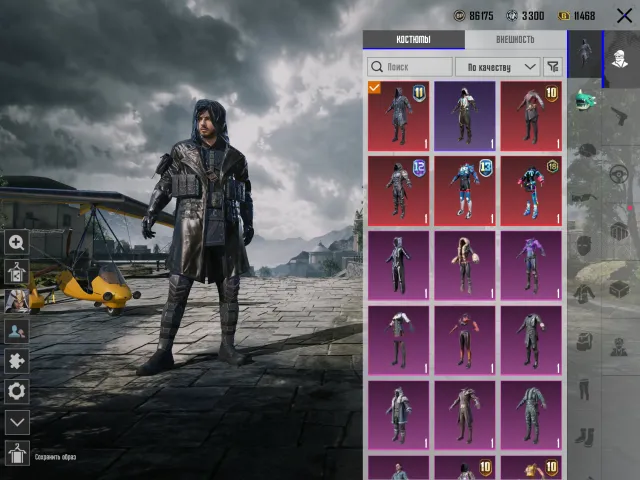Open the helmet category icon
This screenshot has height=480, width=640.
587,150
